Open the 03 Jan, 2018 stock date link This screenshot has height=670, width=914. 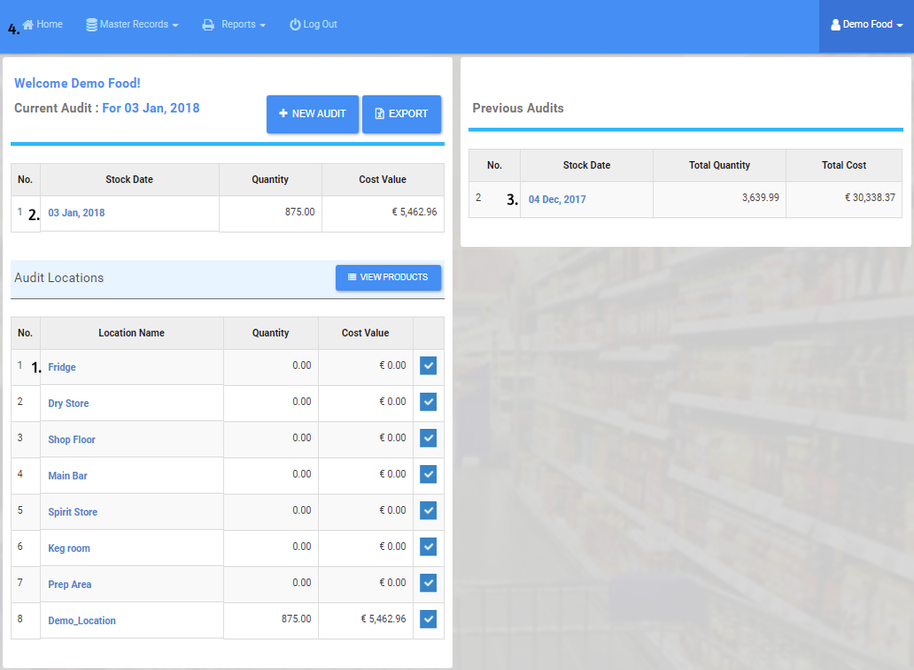point(76,213)
